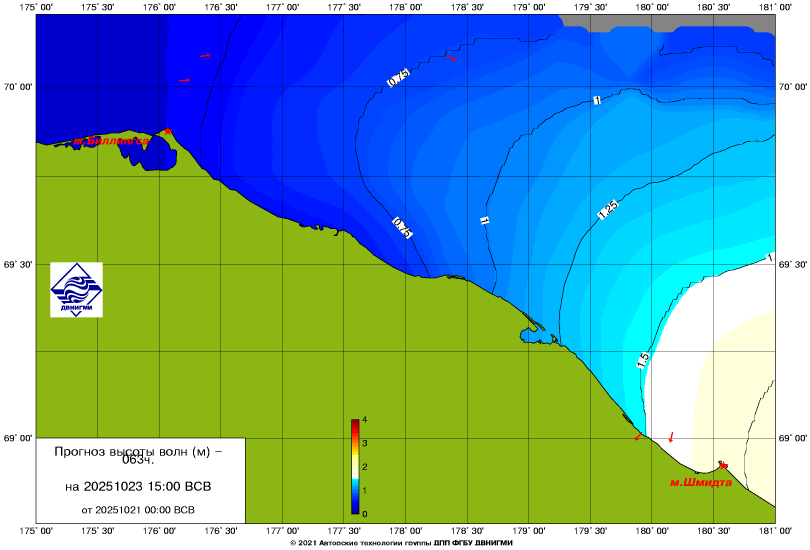The height and width of the screenshot is (550, 810).
Task: Click the red marker at Cape Billings
Action: click(168, 131)
